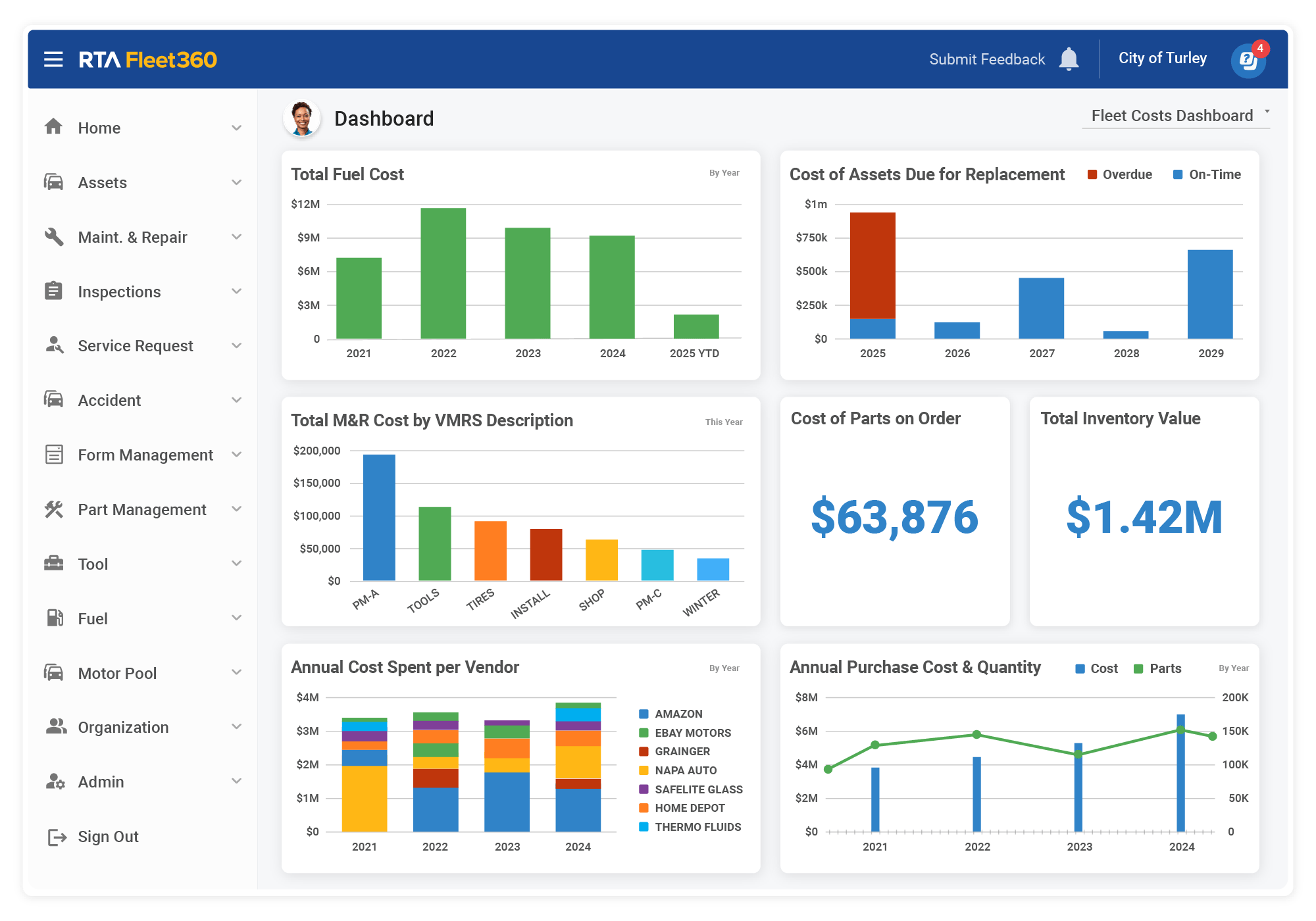
Task: Click the Tool toolbox icon
Action: [54, 563]
